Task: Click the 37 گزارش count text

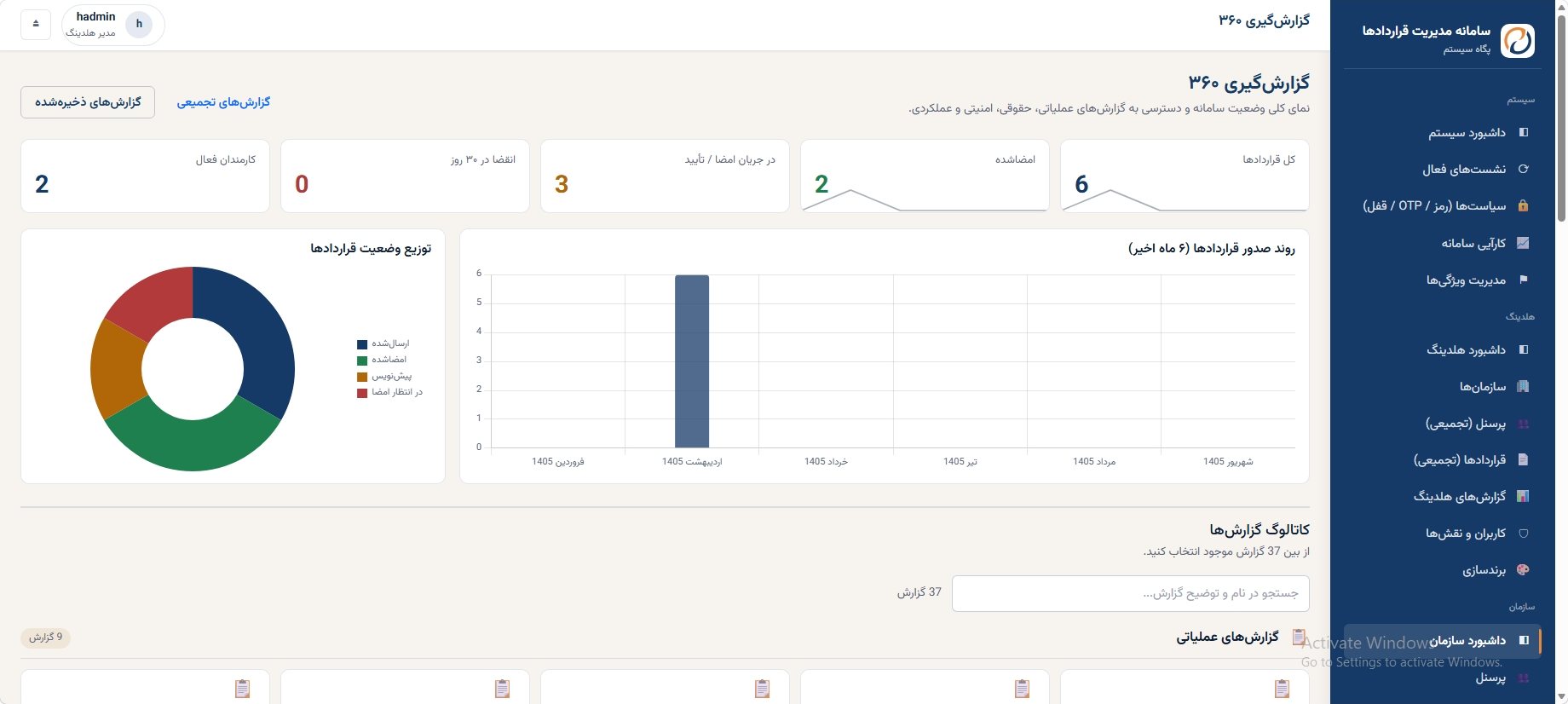Action: (919, 592)
